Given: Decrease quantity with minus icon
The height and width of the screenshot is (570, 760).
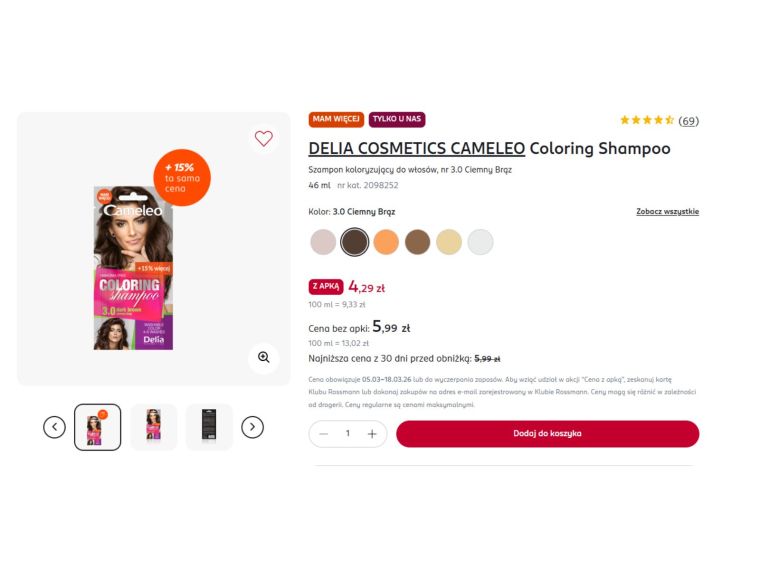Looking at the screenshot, I should (x=324, y=434).
